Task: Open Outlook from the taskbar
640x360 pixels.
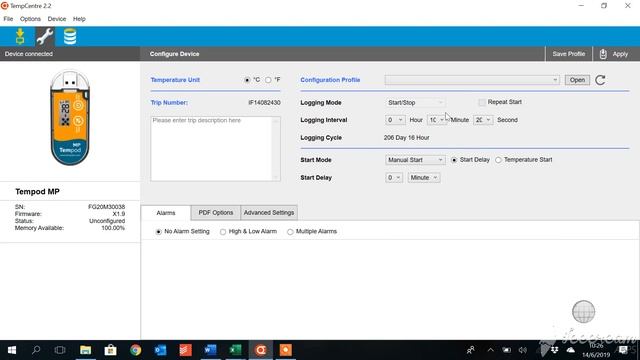Action: click(x=160, y=350)
